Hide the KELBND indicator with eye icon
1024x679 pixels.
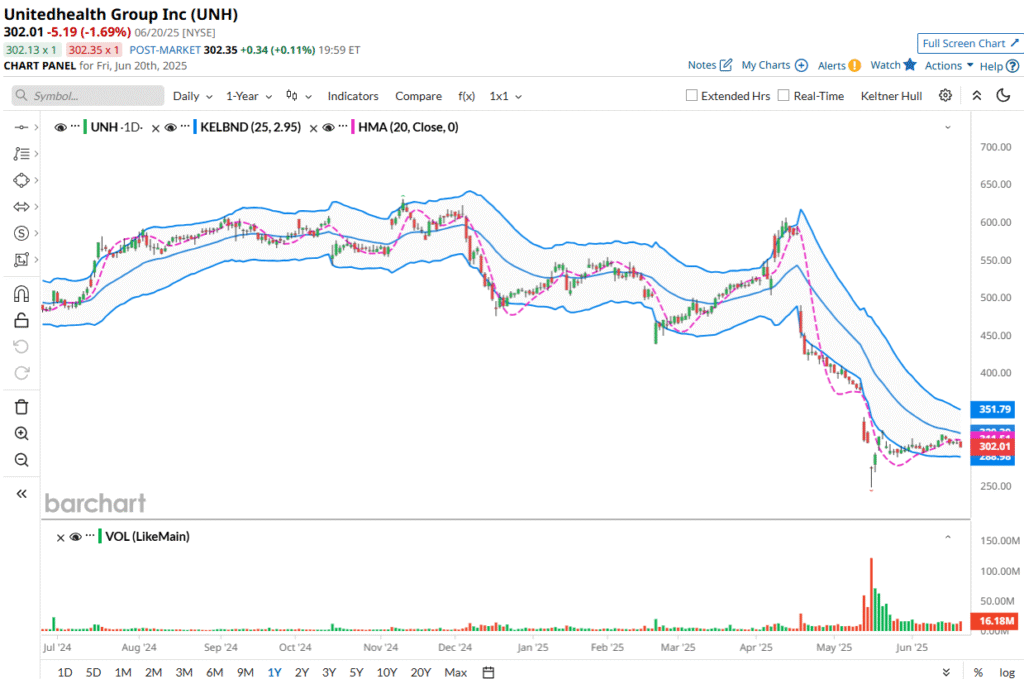(171, 128)
